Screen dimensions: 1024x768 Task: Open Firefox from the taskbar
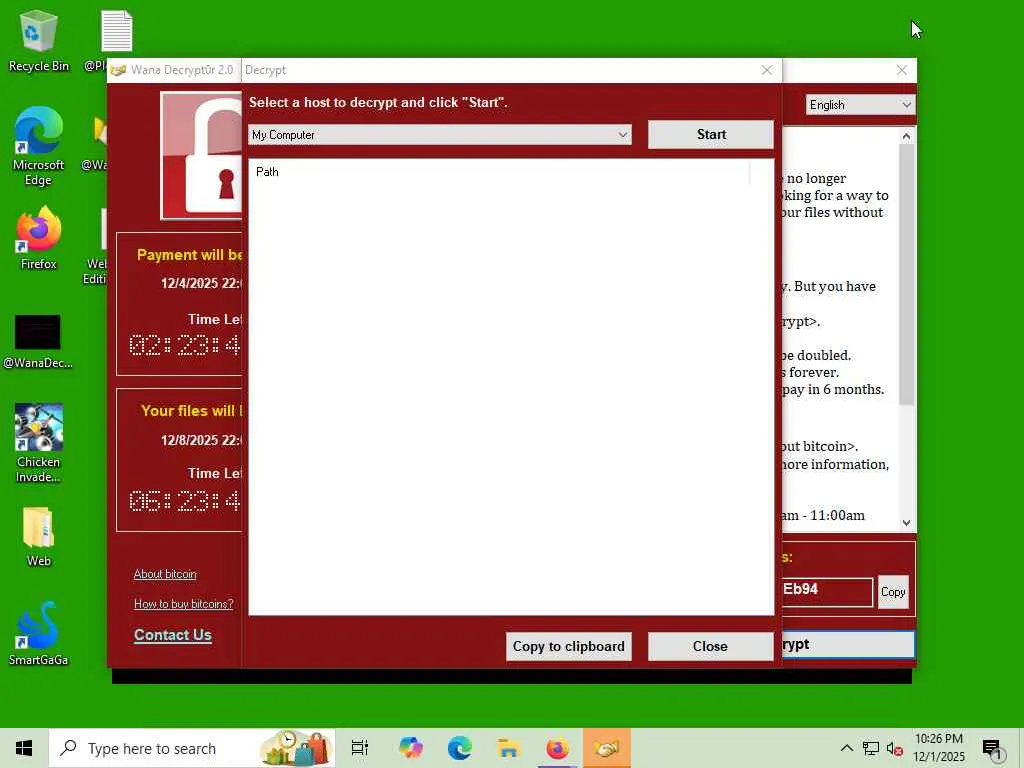[557, 748]
